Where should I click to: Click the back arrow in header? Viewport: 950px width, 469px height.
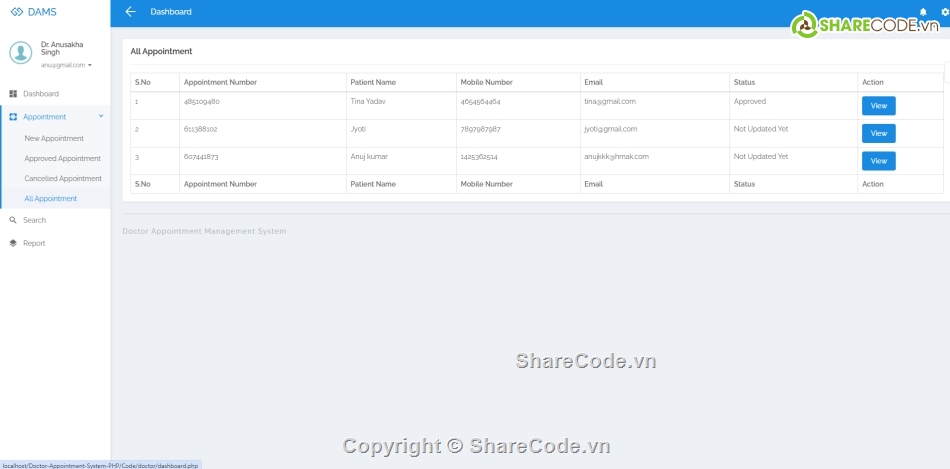click(x=130, y=12)
